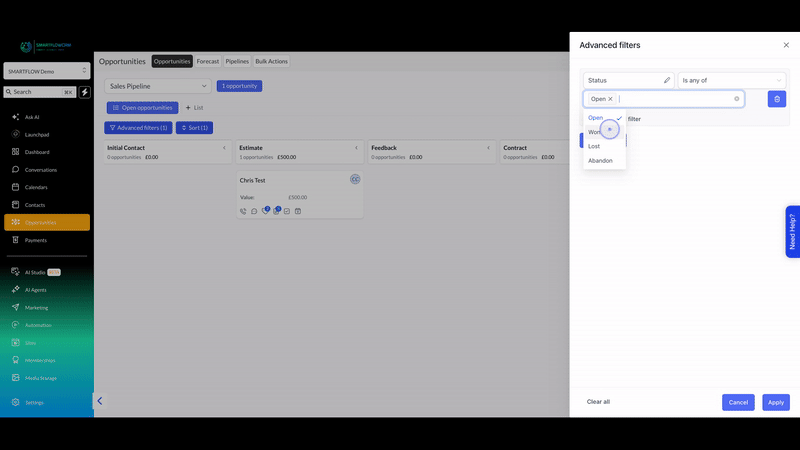Deselect the checked Open option

pyautogui.click(x=605, y=118)
